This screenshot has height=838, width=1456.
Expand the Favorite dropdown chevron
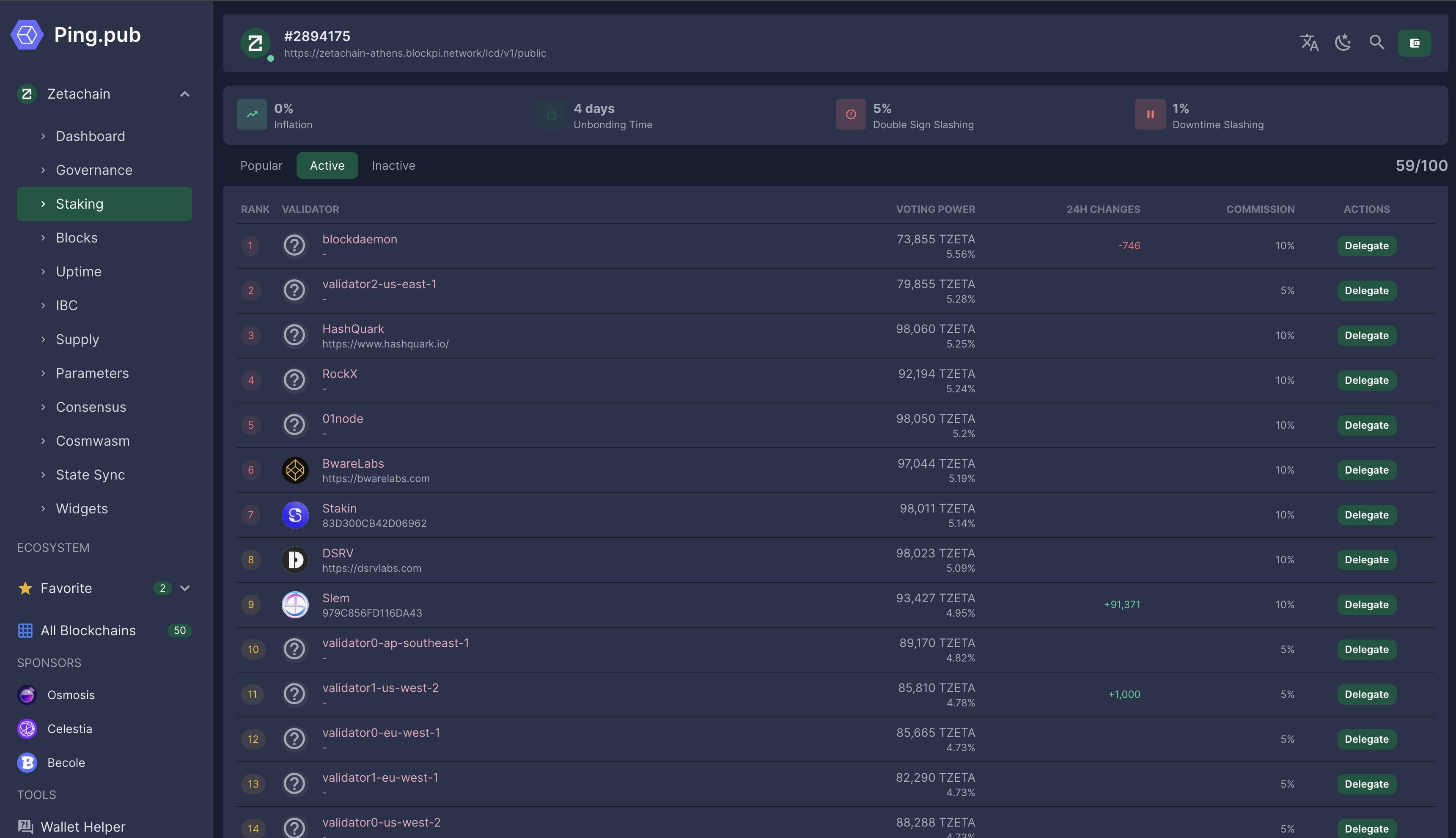(x=185, y=588)
